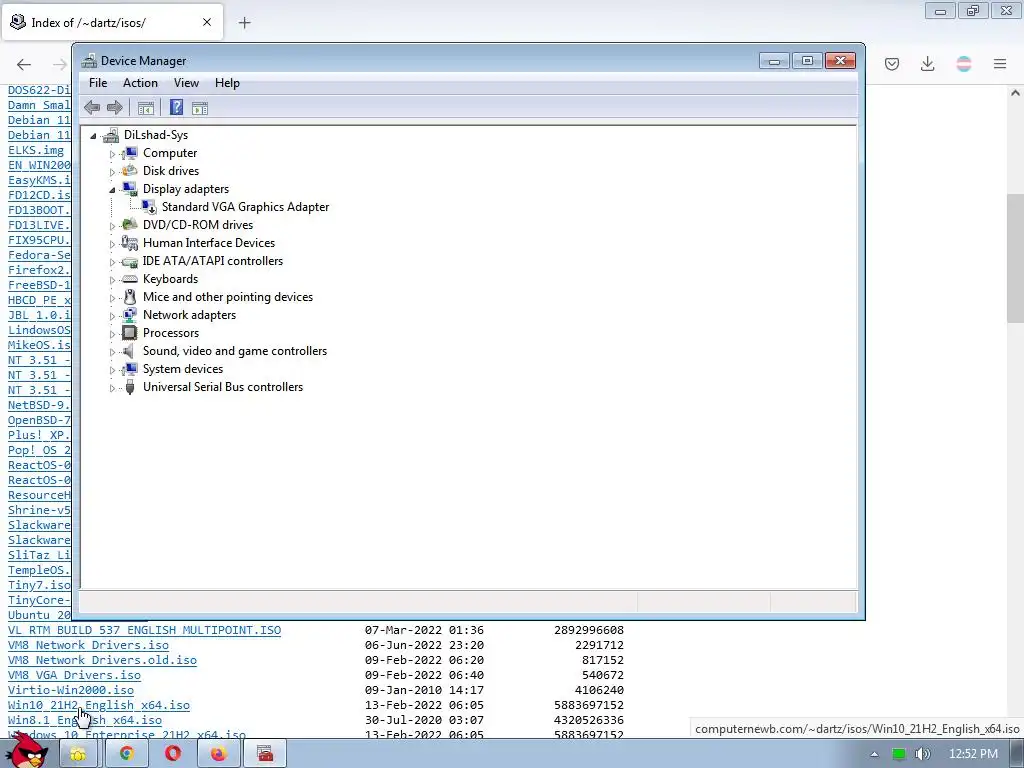Click the Show/Hide console tree toolbar icon

coord(146,108)
